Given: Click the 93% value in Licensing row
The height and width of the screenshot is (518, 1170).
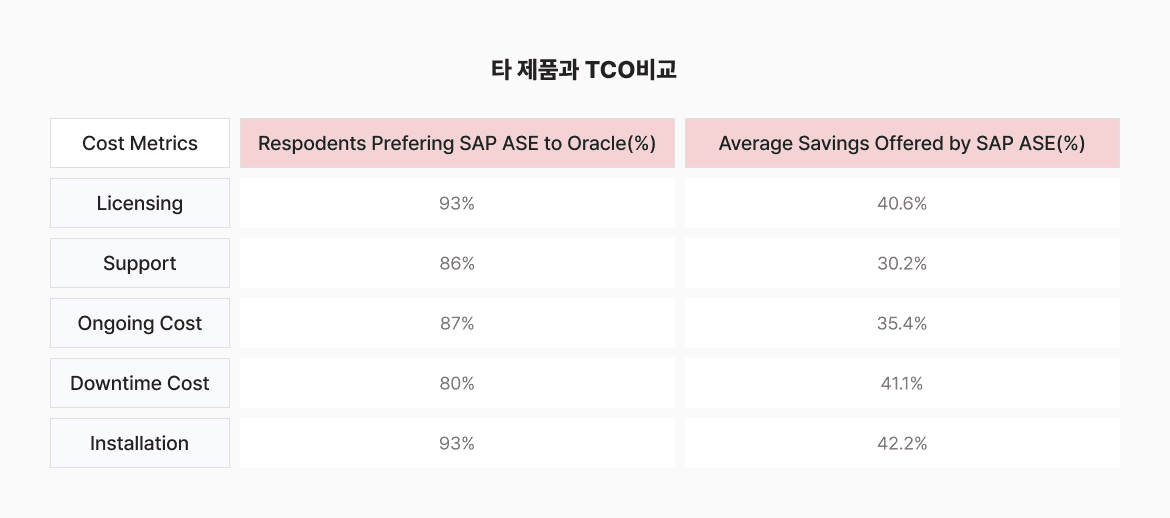Looking at the screenshot, I should 457,203.
